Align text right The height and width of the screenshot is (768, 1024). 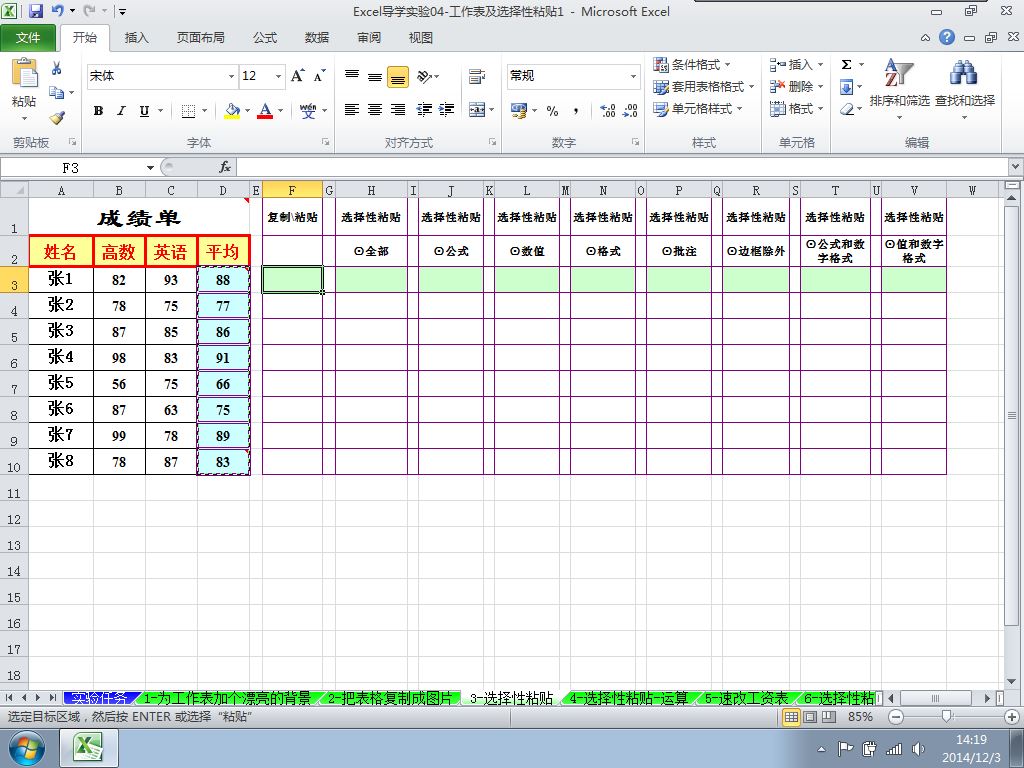tap(398, 110)
